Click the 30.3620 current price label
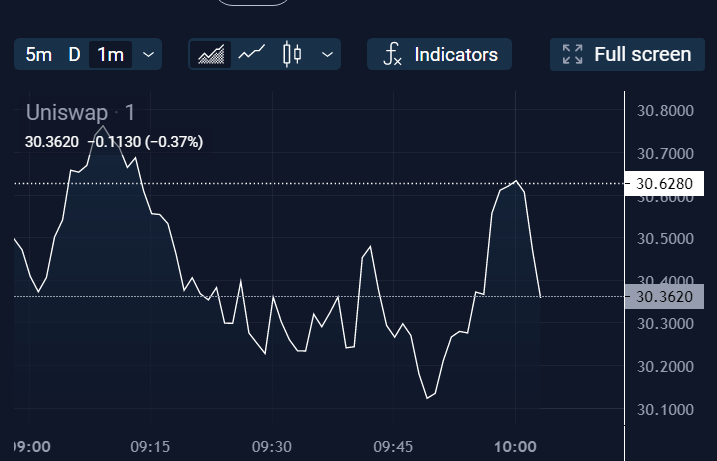 pos(664,296)
